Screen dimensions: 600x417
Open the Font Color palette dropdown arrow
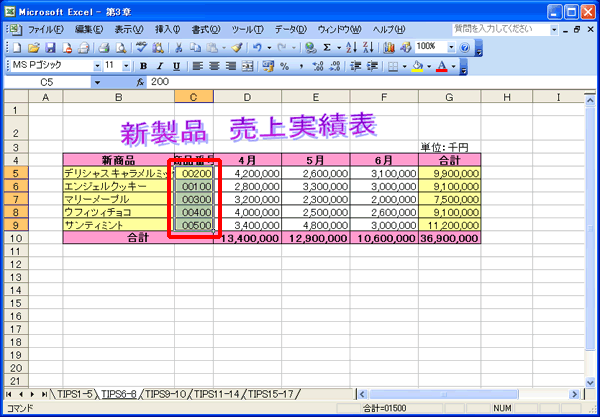[x=454, y=66]
